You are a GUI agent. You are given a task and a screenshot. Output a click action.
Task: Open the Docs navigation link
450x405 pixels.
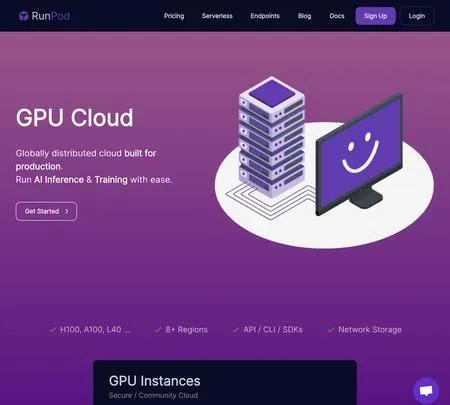click(337, 16)
